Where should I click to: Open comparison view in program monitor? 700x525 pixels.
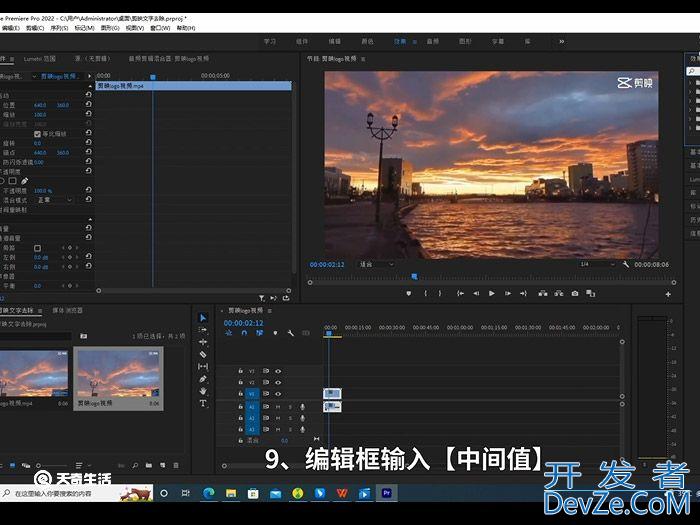coord(591,293)
